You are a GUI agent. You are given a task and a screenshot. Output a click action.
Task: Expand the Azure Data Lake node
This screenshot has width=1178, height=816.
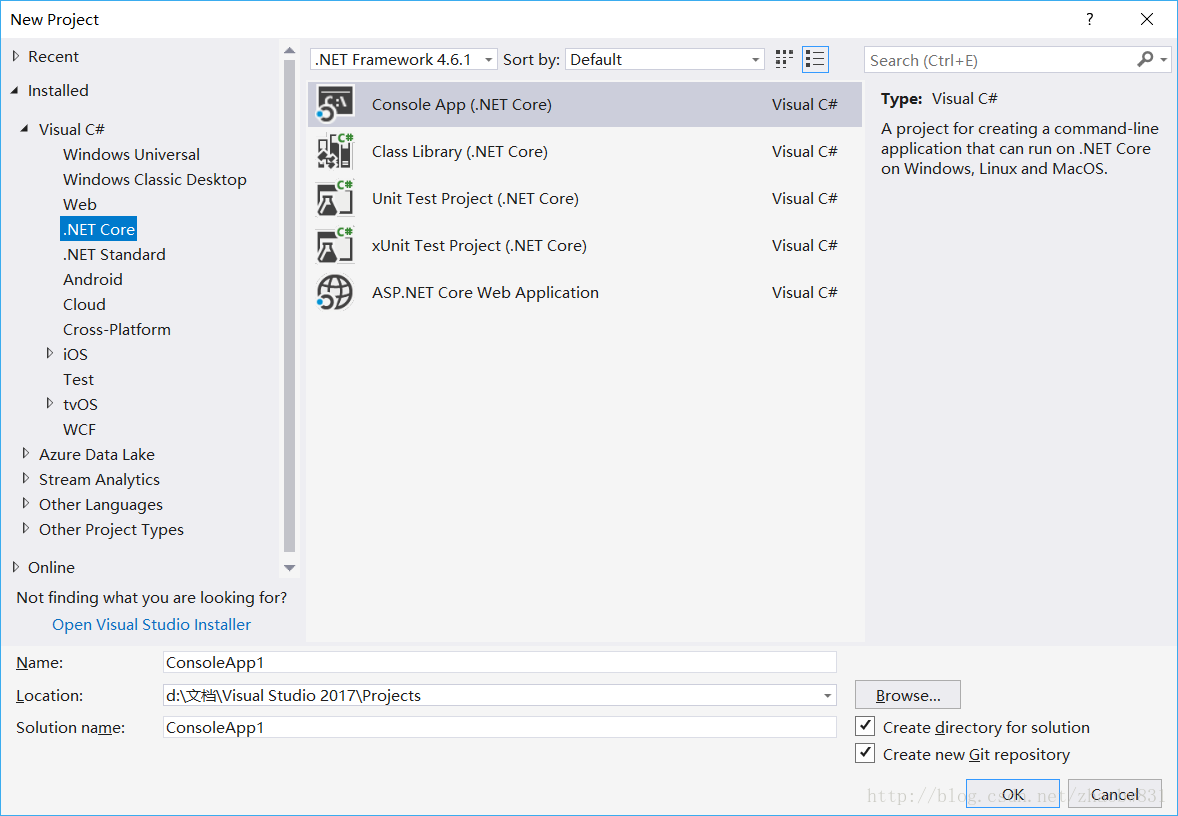point(26,454)
